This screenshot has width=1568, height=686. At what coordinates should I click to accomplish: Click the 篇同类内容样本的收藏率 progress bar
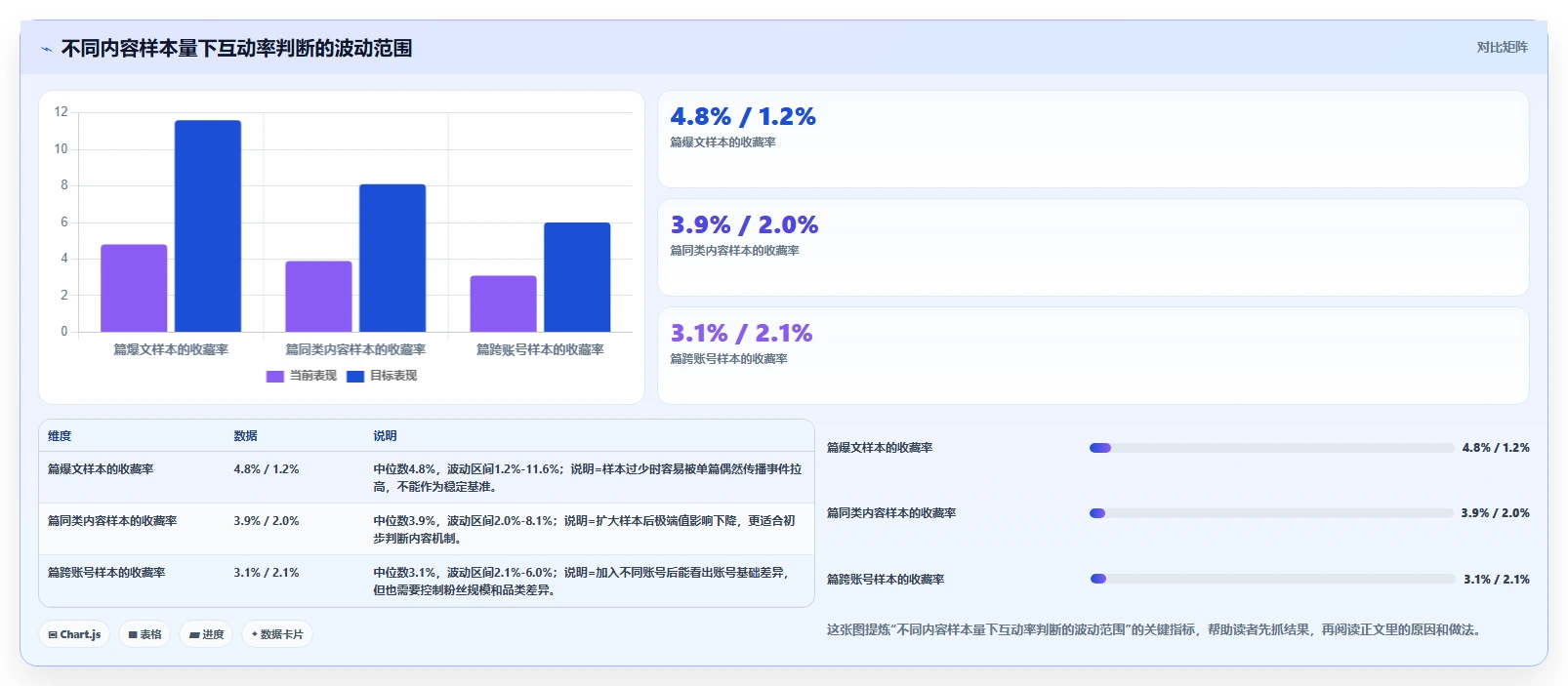[x=1271, y=513]
